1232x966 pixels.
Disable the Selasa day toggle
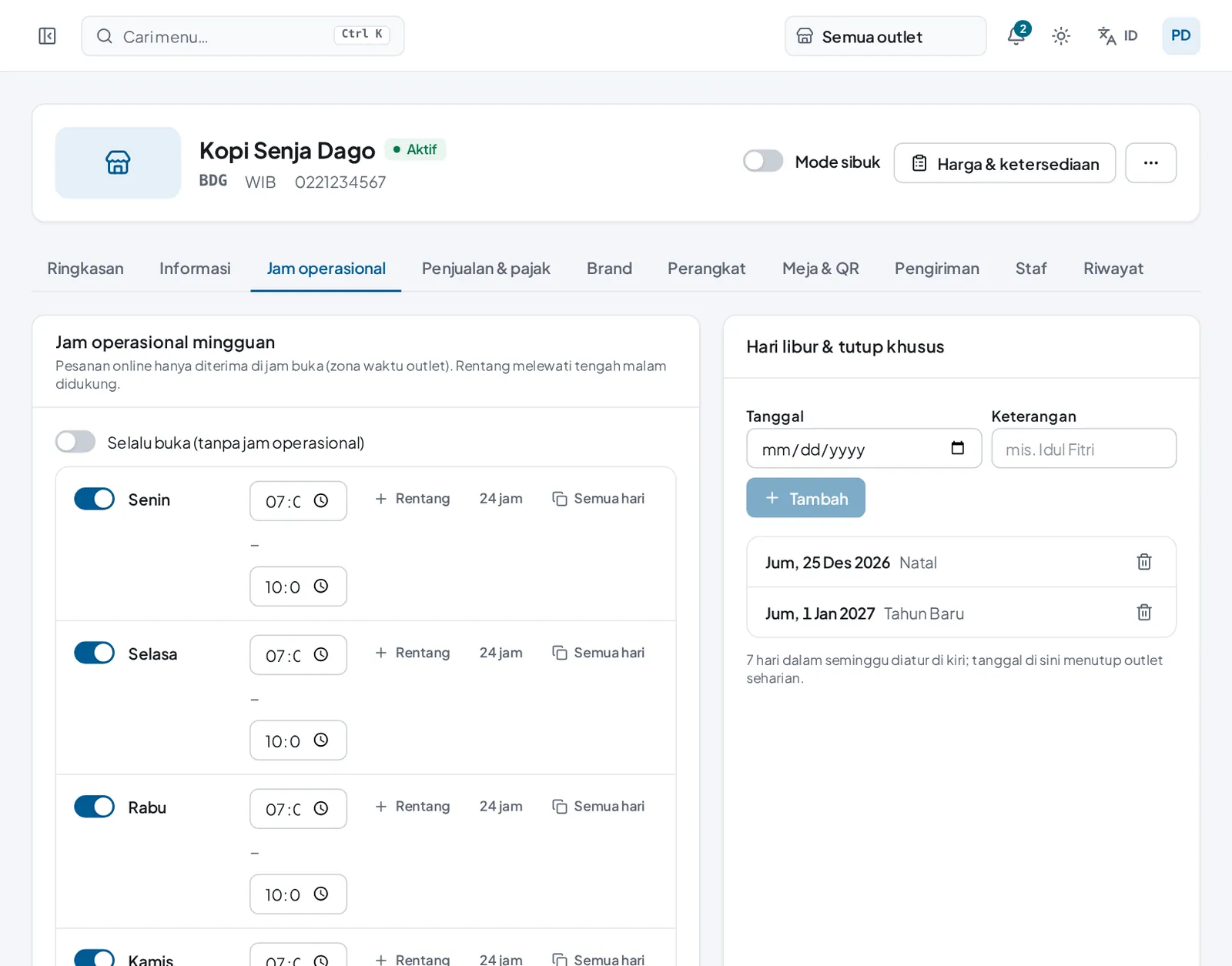94,653
